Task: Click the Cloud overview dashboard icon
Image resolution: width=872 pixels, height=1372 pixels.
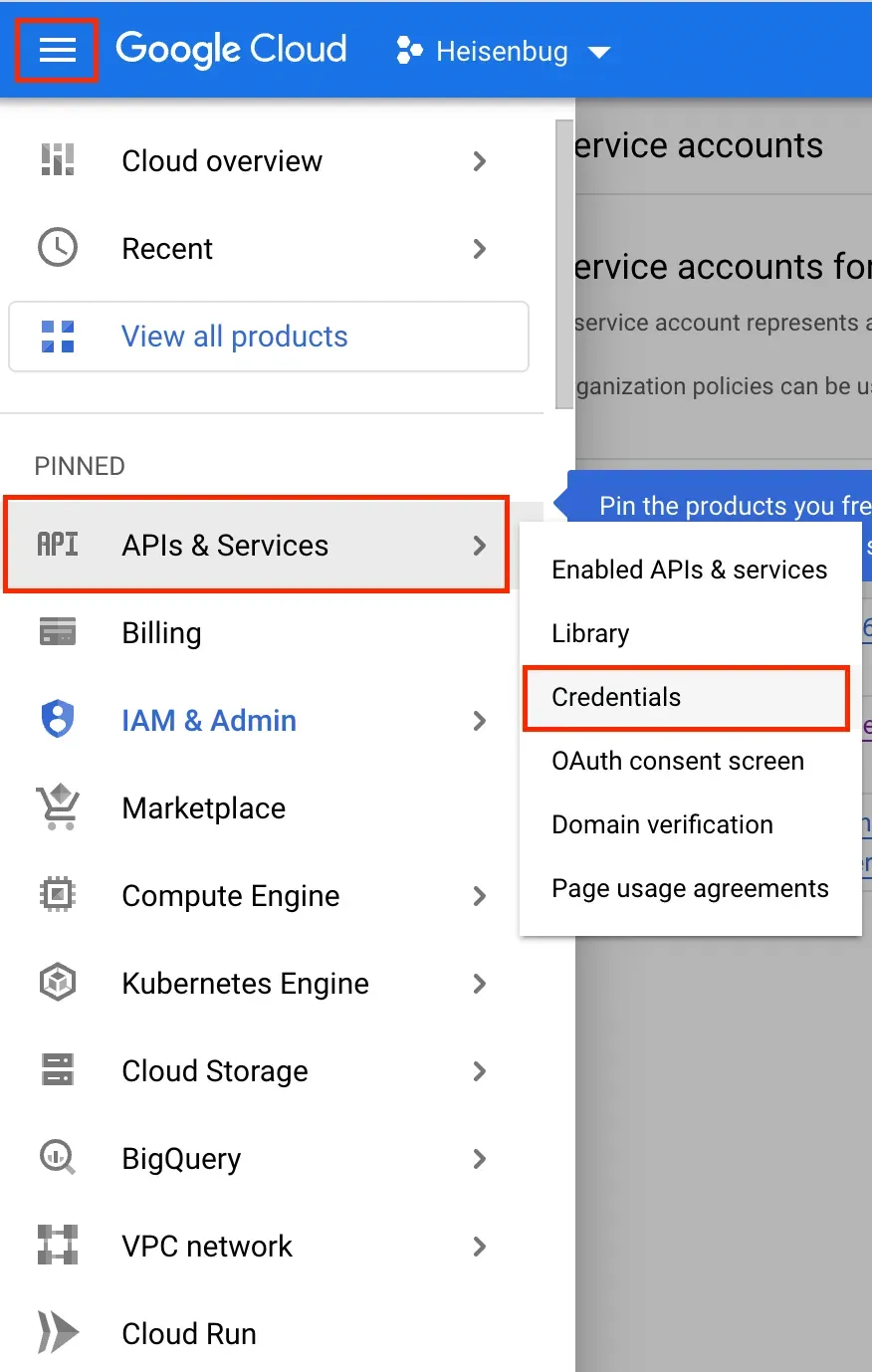Action: pos(58,160)
